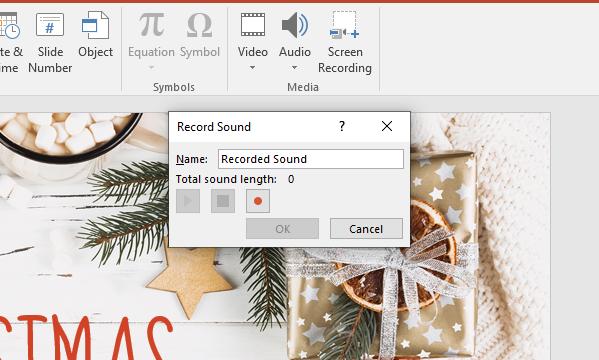Click the Name field containing Recorded Sound

pos(311,159)
